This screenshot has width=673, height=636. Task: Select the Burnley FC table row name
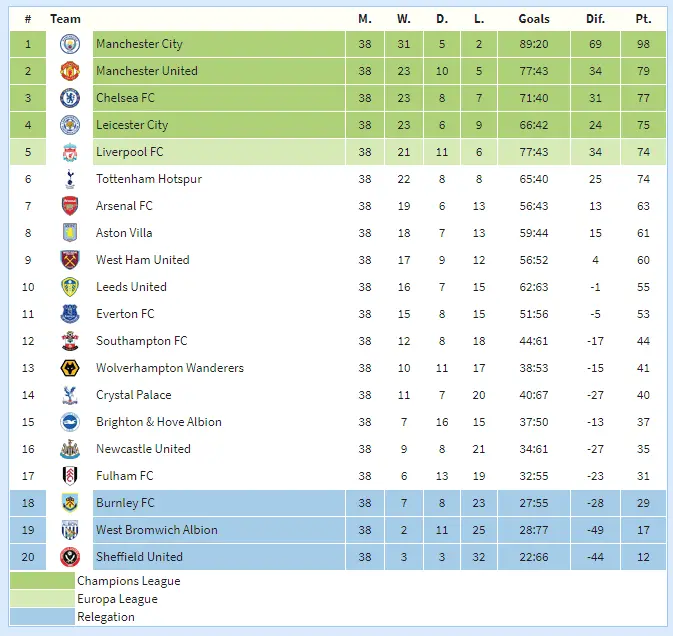coord(125,503)
